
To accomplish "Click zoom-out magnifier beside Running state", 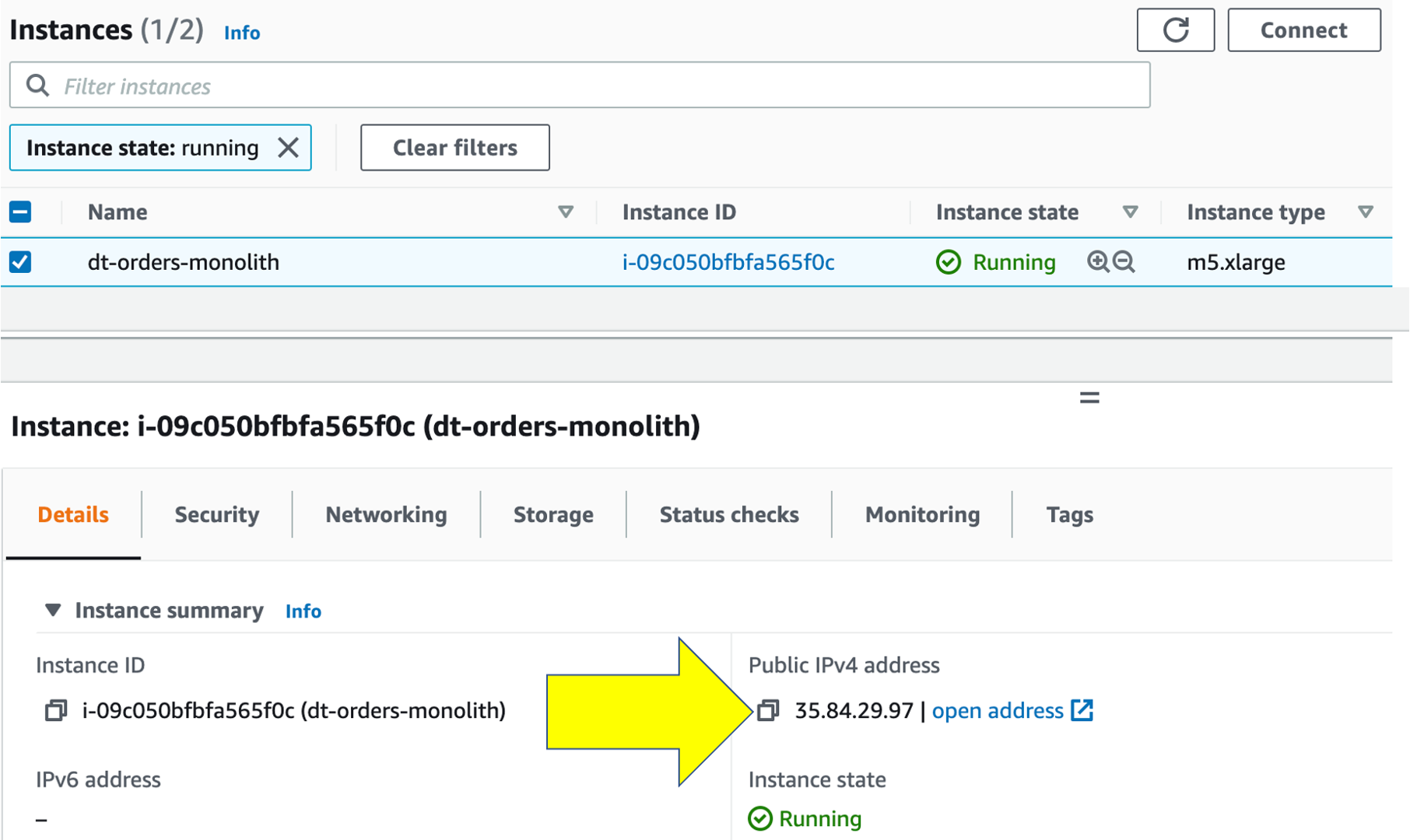I will click(x=1124, y=262).
